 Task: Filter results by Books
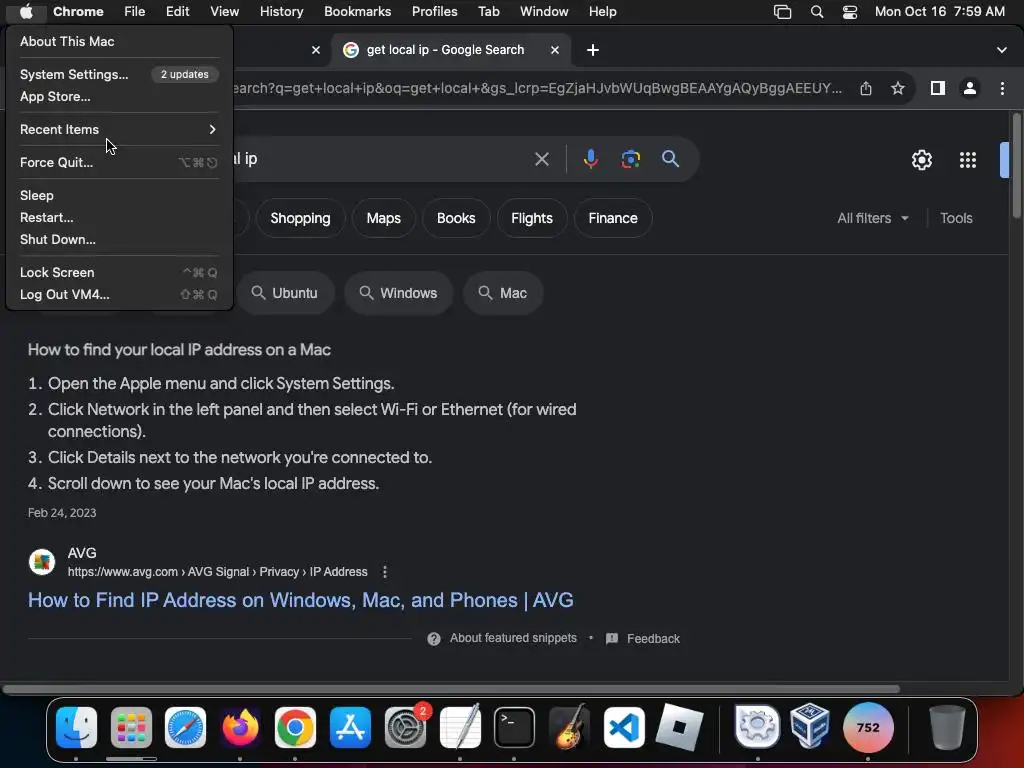pos(456,218)
